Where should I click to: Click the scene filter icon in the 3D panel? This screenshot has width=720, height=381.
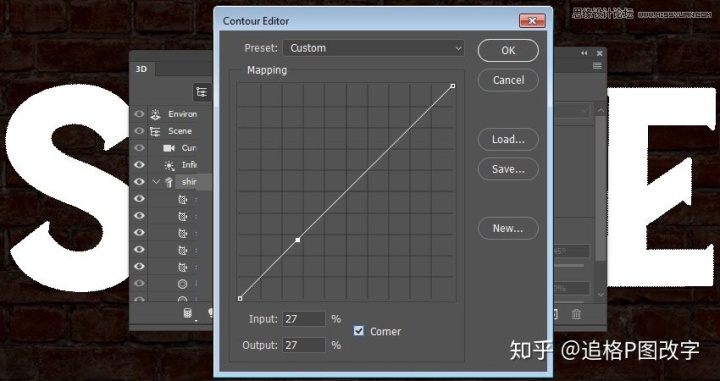[201, 92]
